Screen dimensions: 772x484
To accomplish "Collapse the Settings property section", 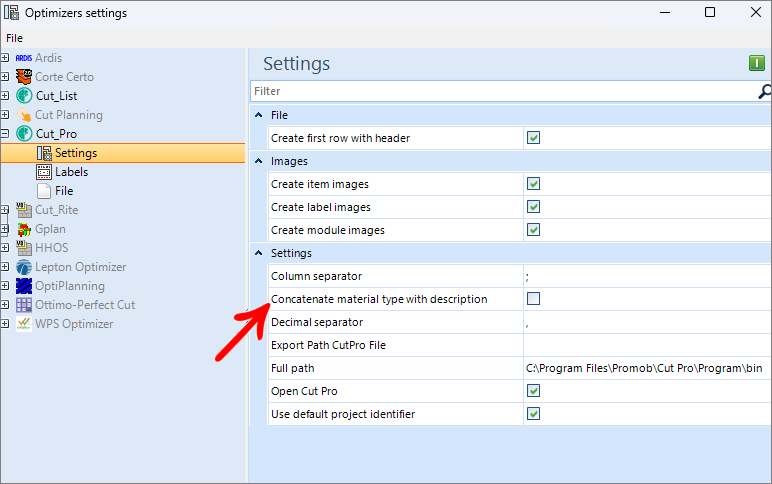I will pos(258,253).
